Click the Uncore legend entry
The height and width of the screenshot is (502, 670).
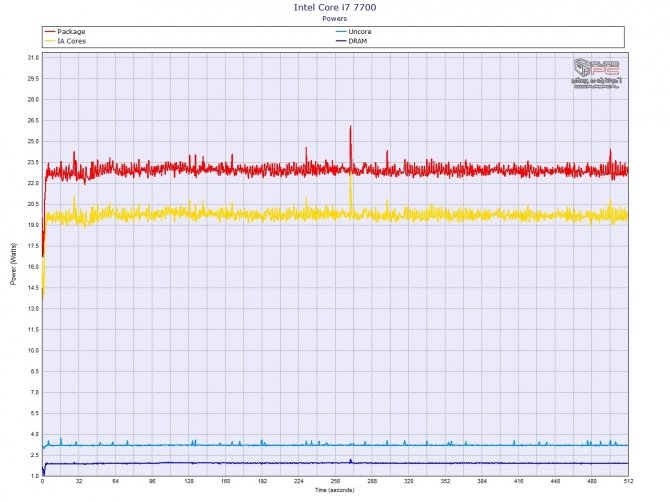point(354,32)
